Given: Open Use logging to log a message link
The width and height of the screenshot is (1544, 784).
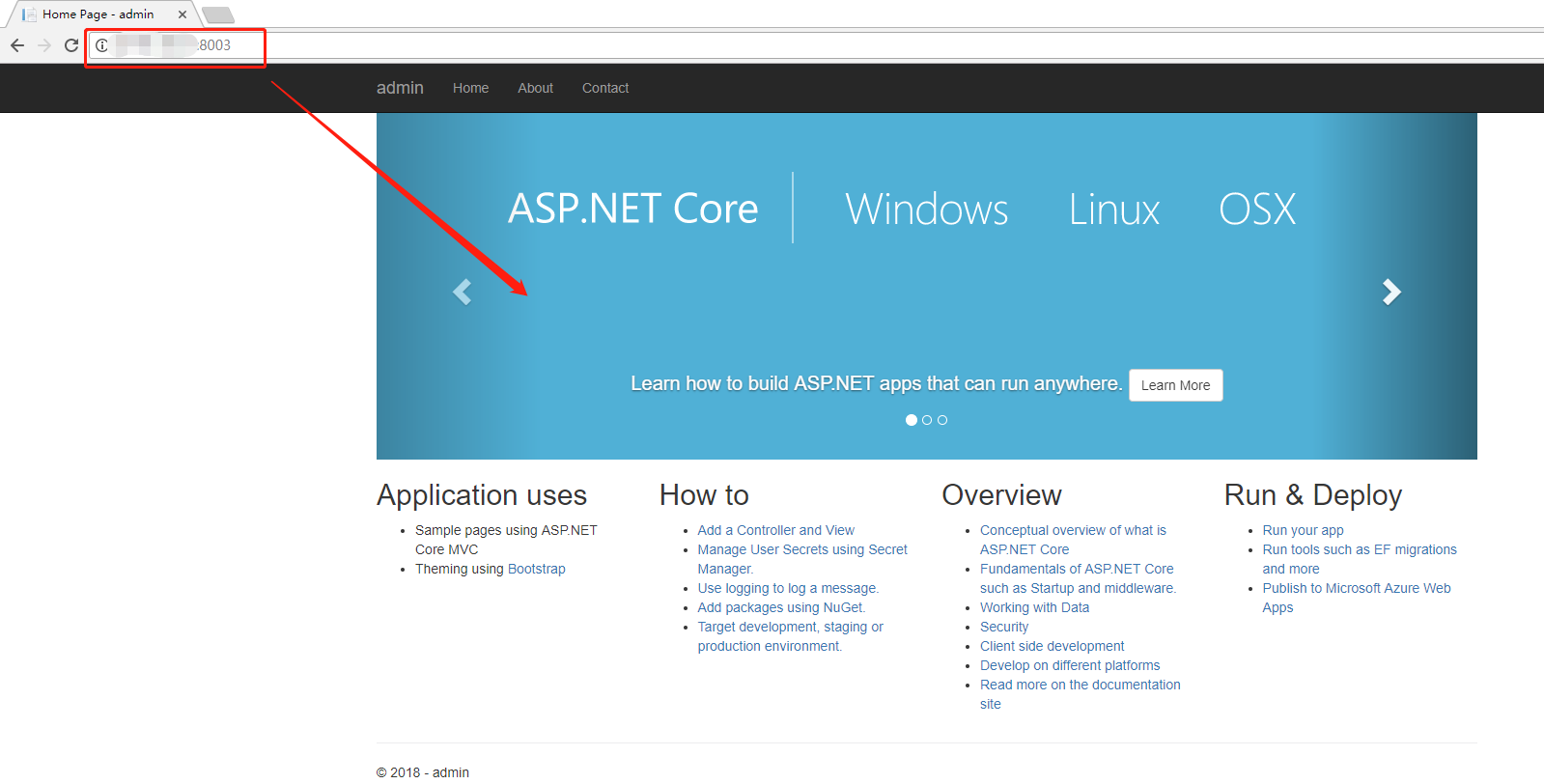Looking at the screenshot, I should [x=788, y=588].
